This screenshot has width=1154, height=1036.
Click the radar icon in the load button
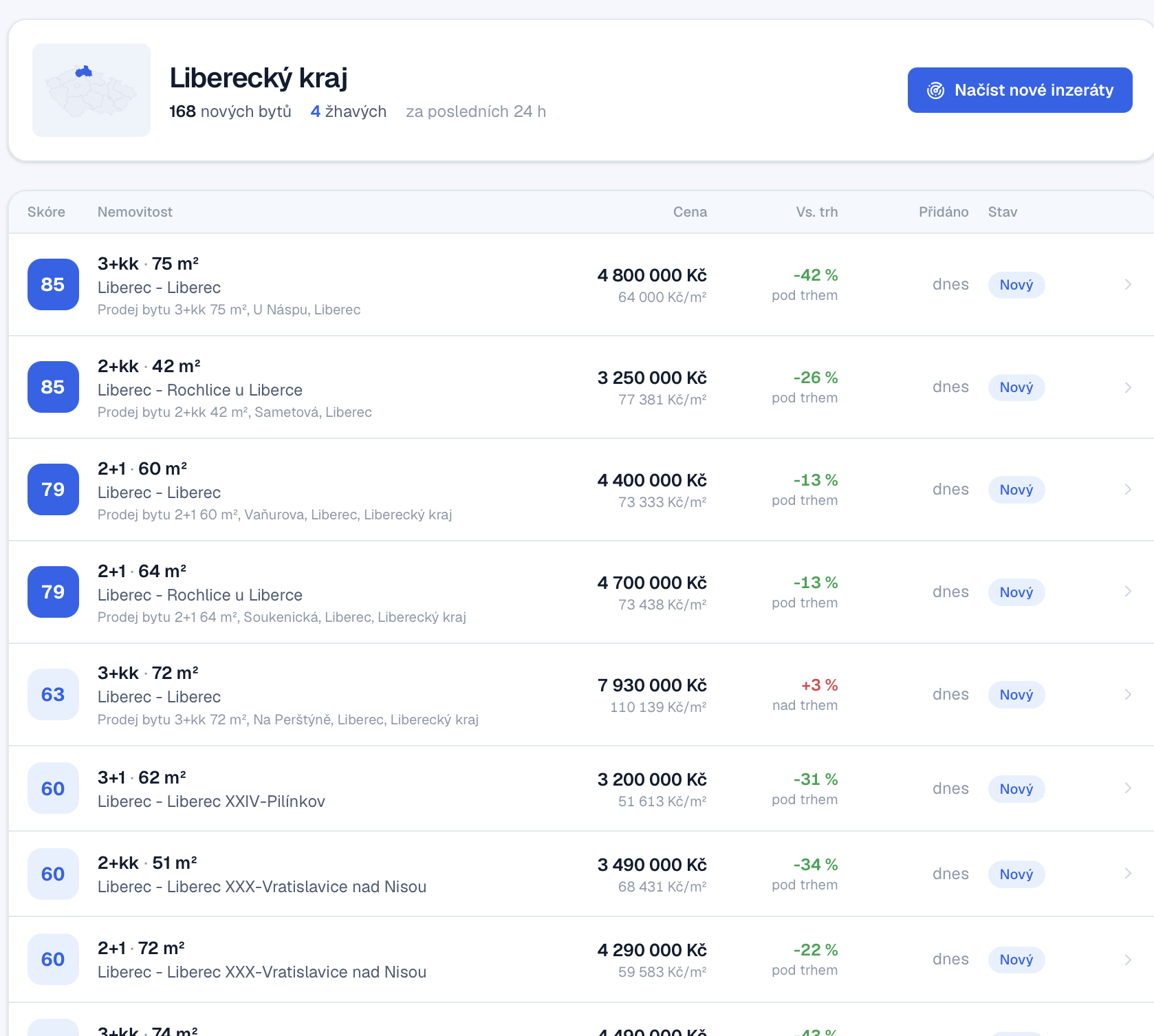[x=935, y=90]
